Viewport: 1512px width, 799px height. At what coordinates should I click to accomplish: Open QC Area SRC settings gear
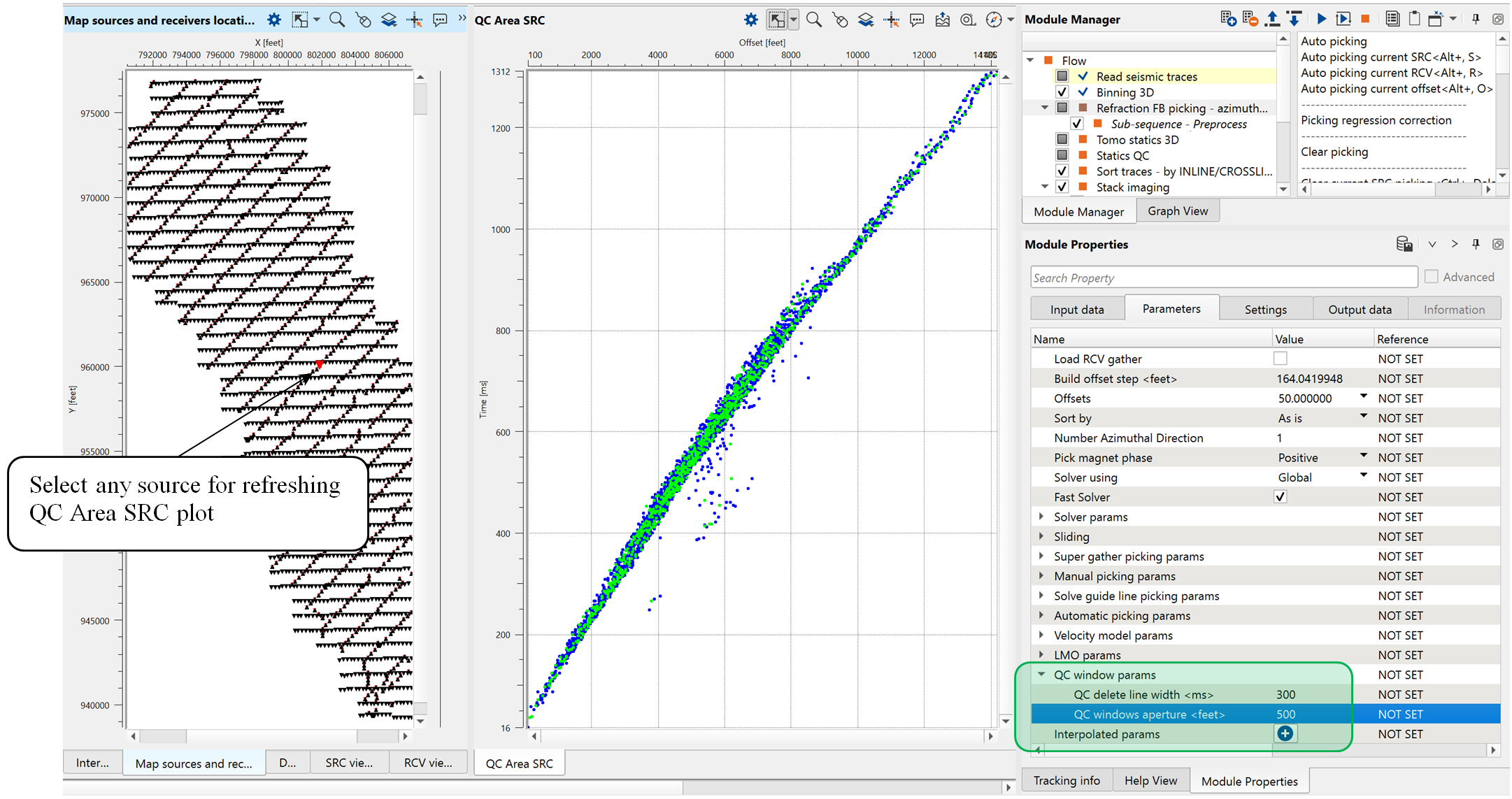click(x=750, y=20)
